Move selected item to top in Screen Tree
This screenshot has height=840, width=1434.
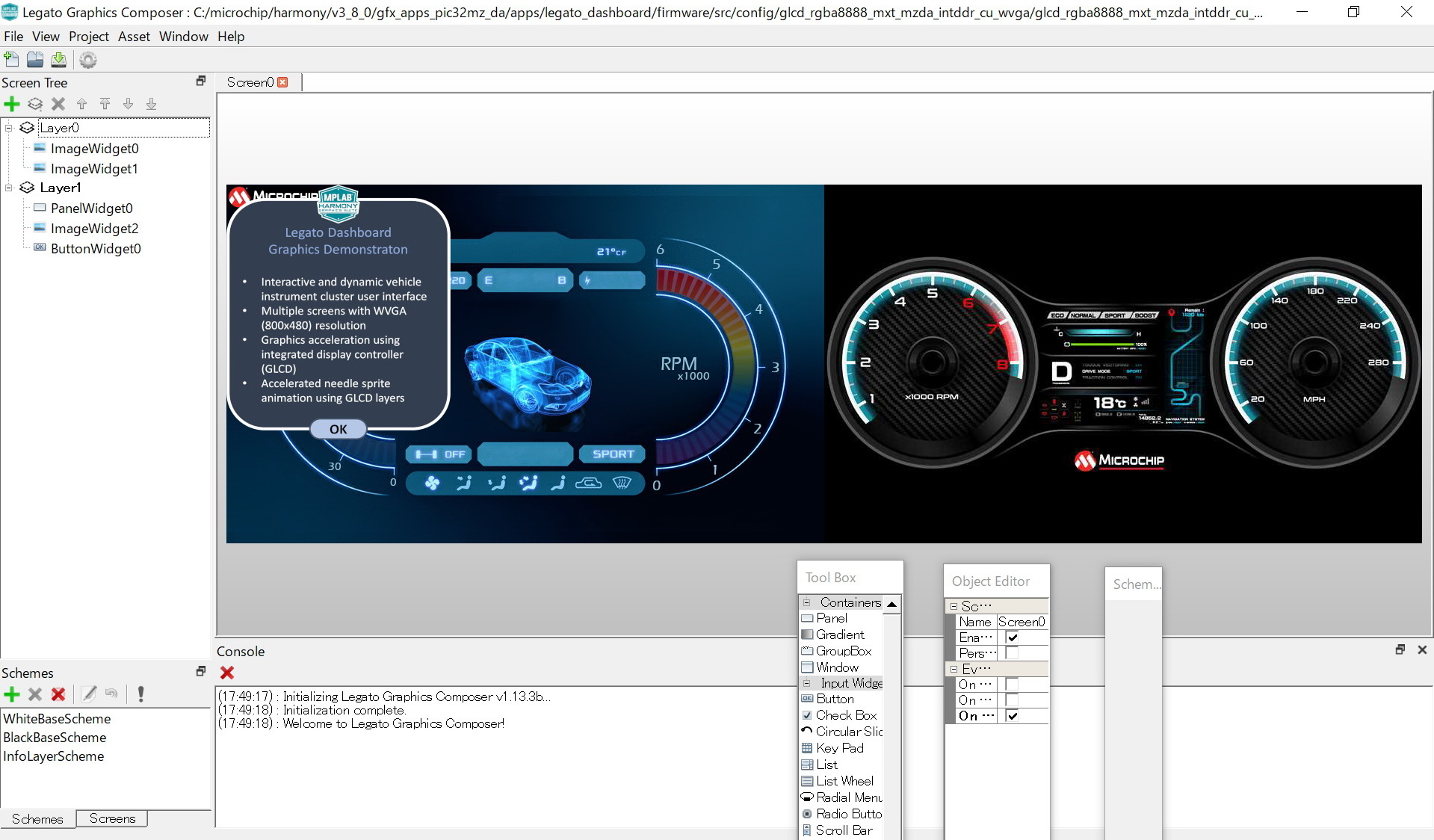[105, 104]
